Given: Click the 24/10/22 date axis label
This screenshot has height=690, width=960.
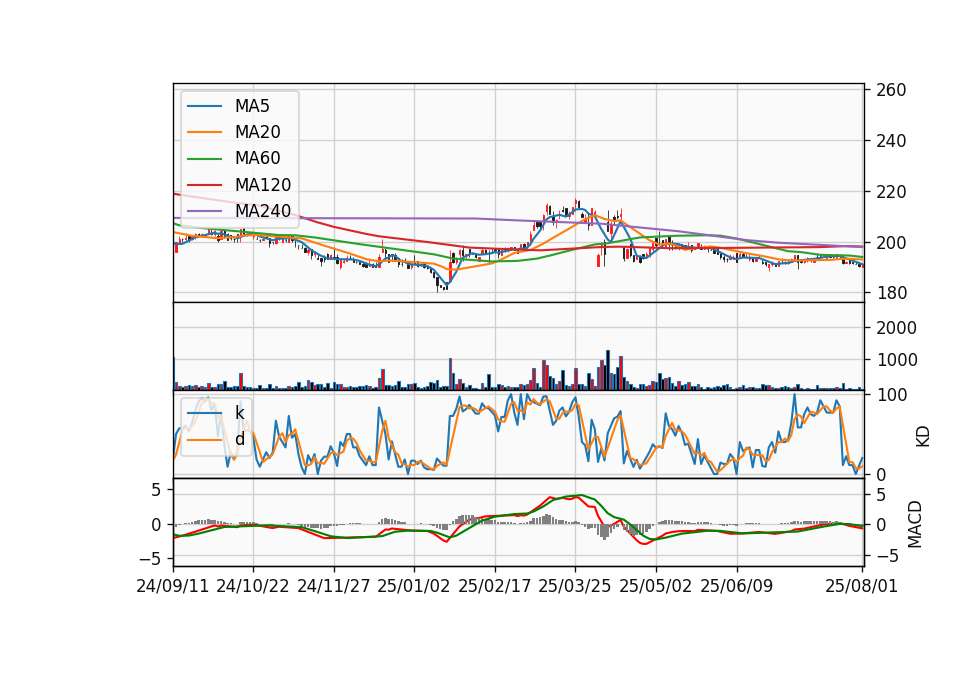Looking at the screenshot, I should (253, 587).
